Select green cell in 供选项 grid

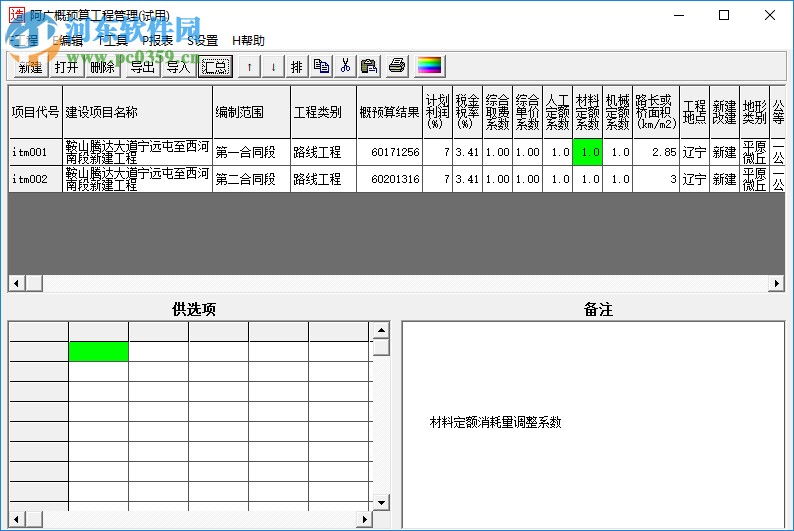pos(98,351)
